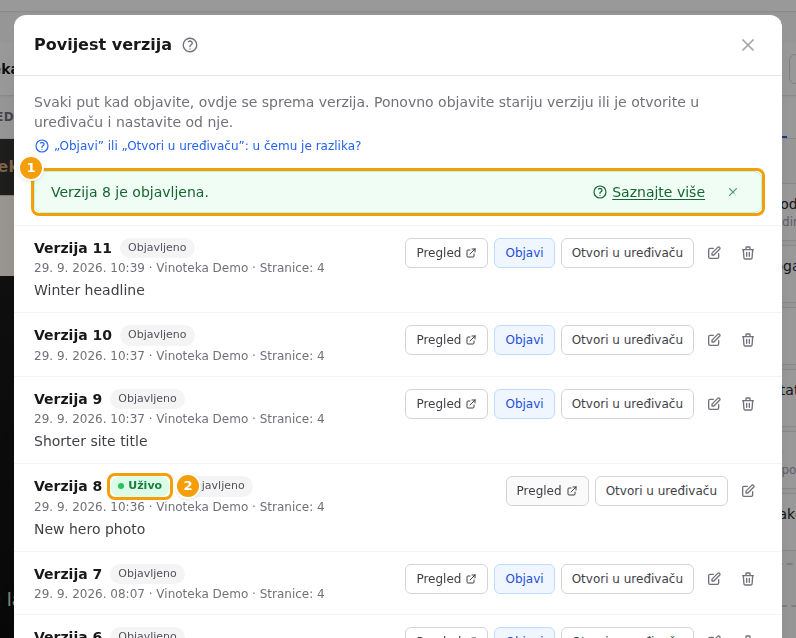
Task: Edit note for Verzija 9
Action: [x=714, y=404]
